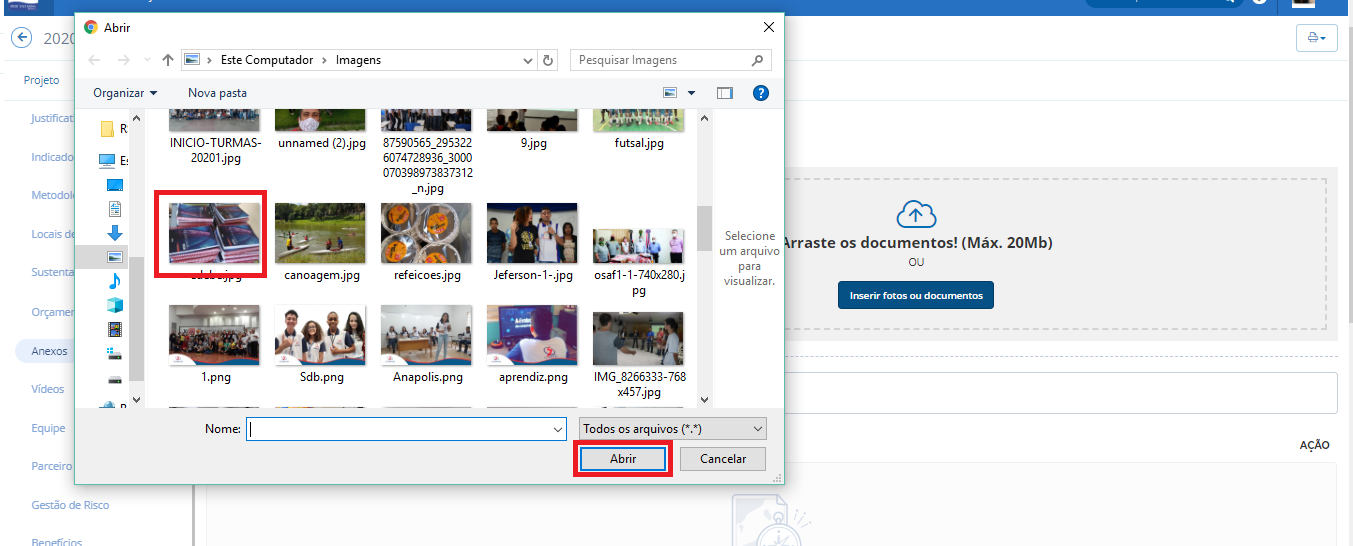Viewport: 1353px width, 546px height.
Task: Open the Vídeos sidebar section
Action: tap(48, 389)
